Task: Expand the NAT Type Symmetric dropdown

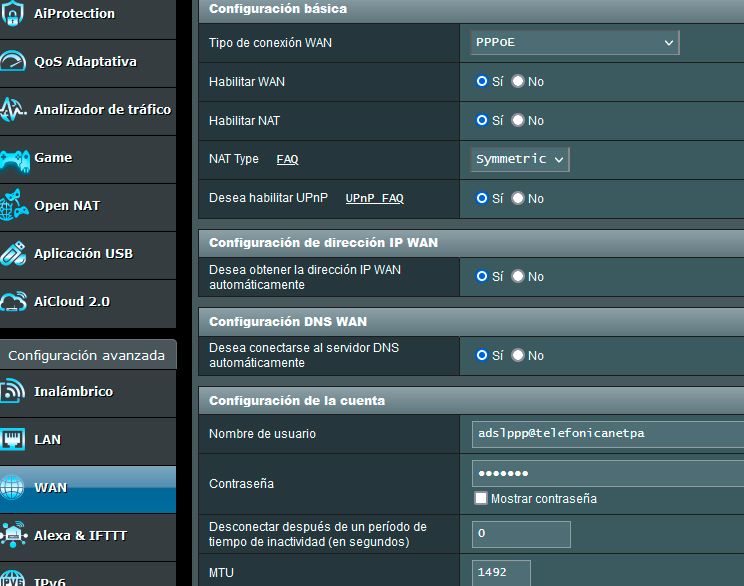Action: 520,159
